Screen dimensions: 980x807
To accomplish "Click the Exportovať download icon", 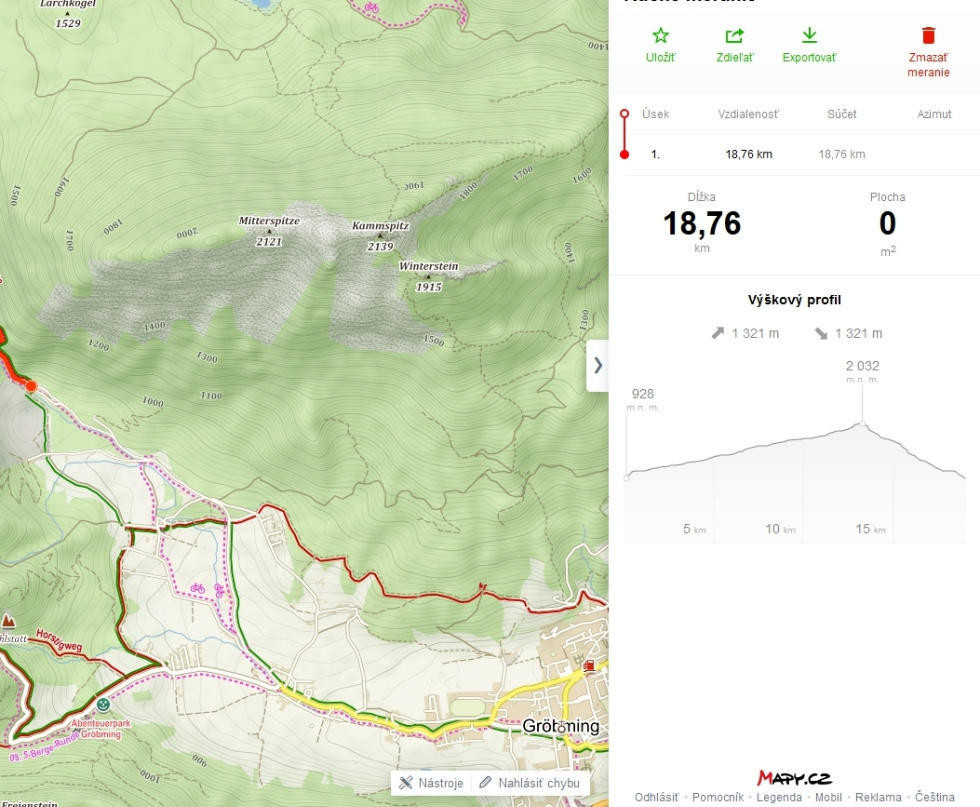I will click(809, 37).
